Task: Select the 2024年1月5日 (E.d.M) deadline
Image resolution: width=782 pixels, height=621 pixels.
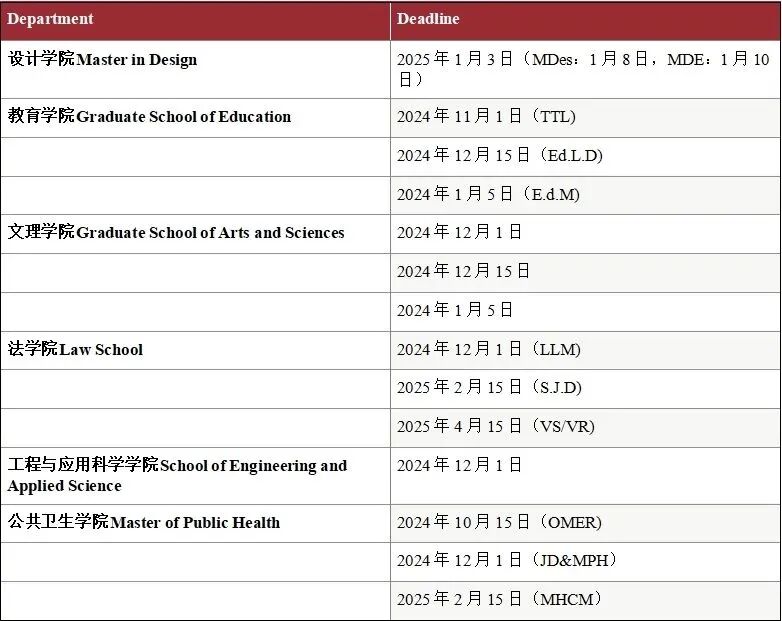Action: pyautogui.click(x=586, y=196)
